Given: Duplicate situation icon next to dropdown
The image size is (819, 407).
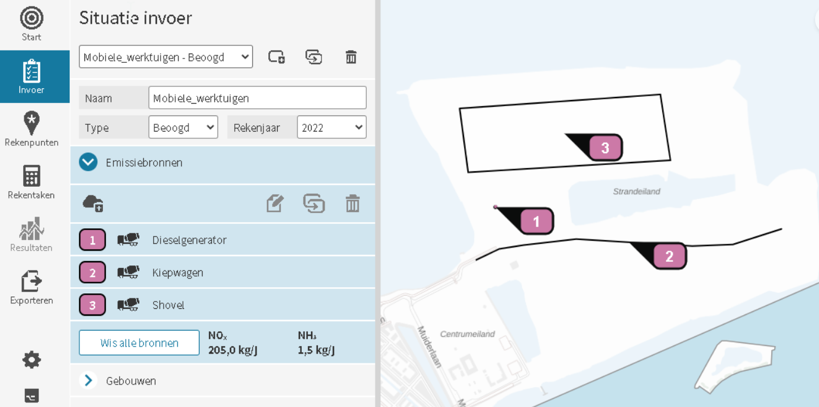Looking at the screenshot, I should pos(313,56).
